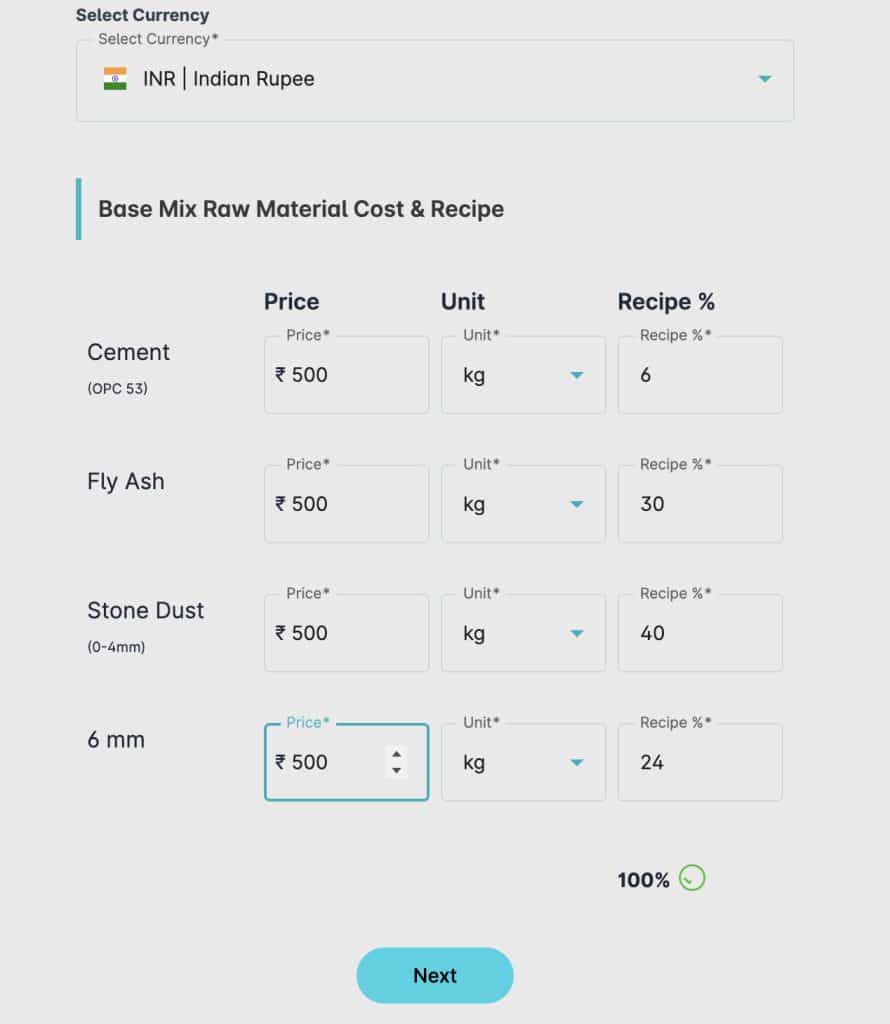
Task: Click the INR Indian Rupee currency text
Action: coord(229,79)
